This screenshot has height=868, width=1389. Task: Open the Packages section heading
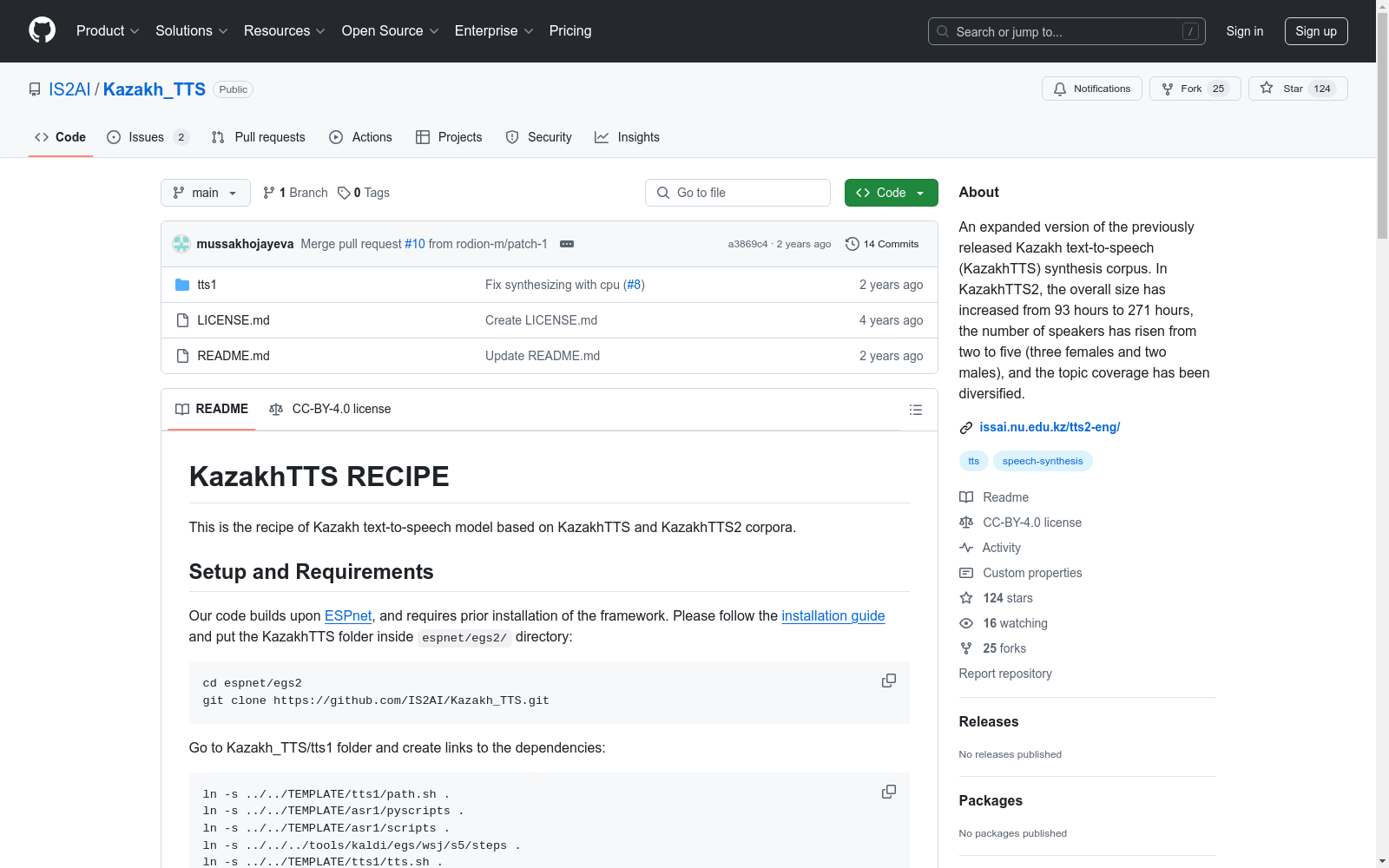tap(991, 800)
